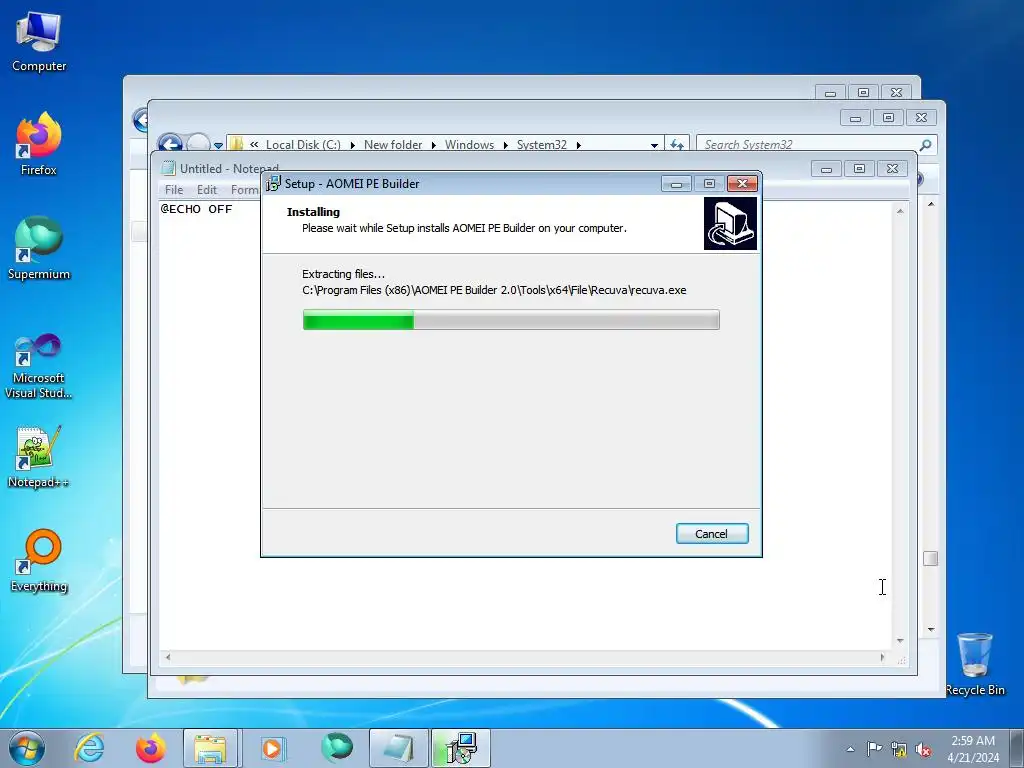Click the muted volume tray icon
Image resolution: width=1024 pixels, height=768 pixels.
(x=923, y=749)
